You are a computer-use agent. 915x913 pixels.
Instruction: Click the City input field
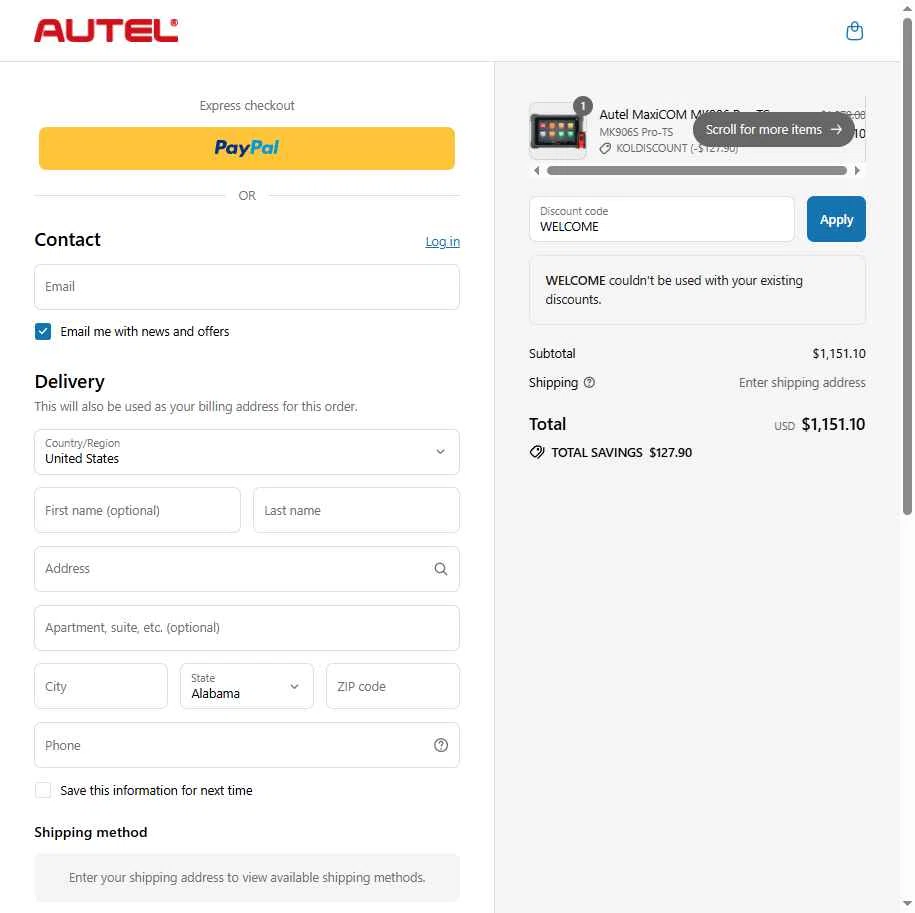pos(101,686)
